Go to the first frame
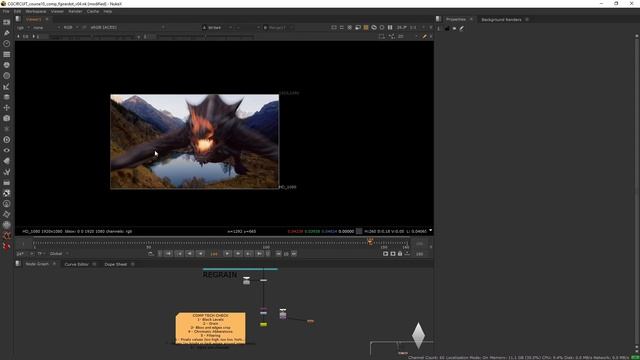The image size is (640, 360). click(168, 254)
